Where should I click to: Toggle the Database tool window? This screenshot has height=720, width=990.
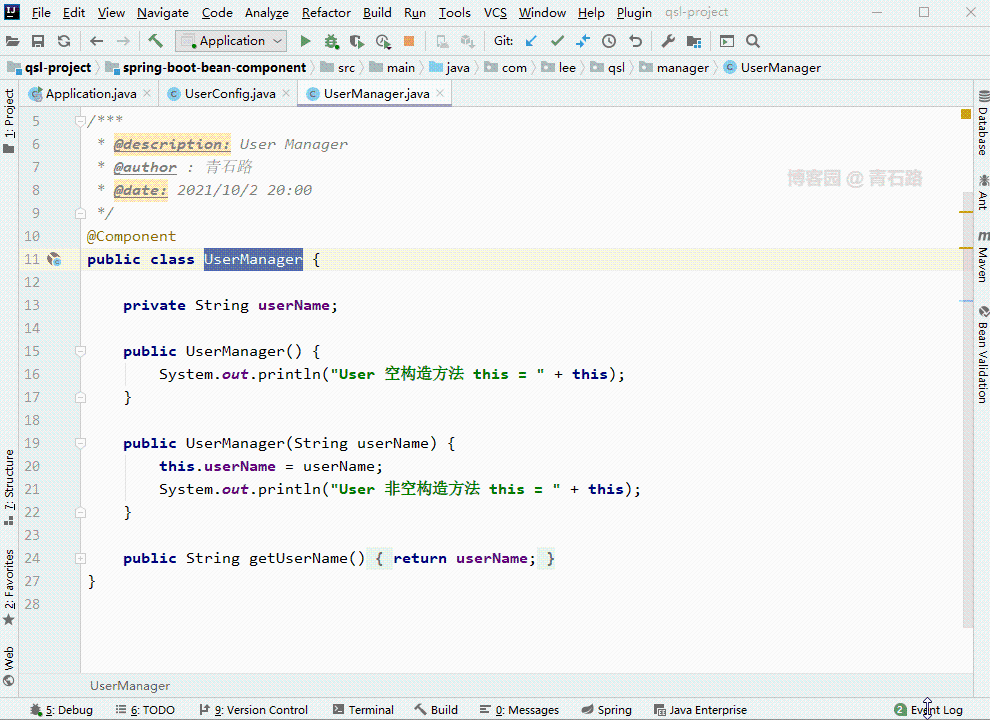[982, 123]
